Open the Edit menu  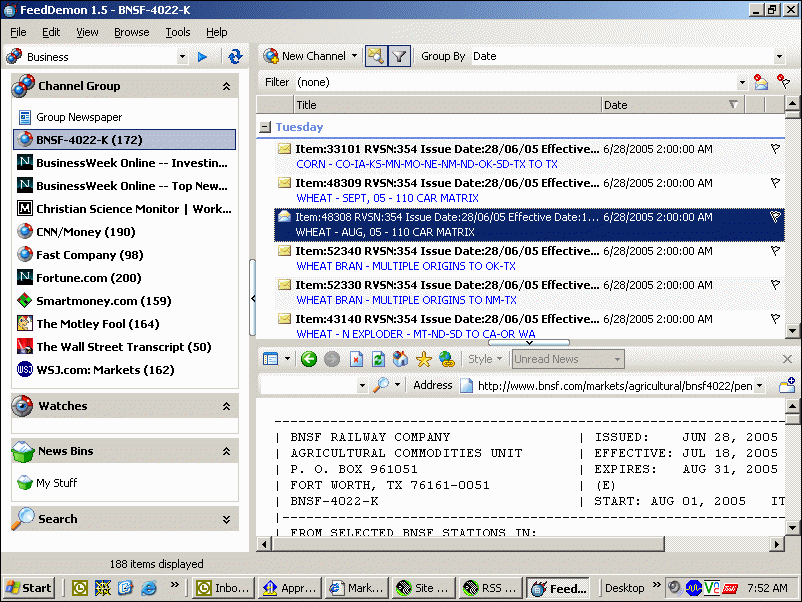51,32
